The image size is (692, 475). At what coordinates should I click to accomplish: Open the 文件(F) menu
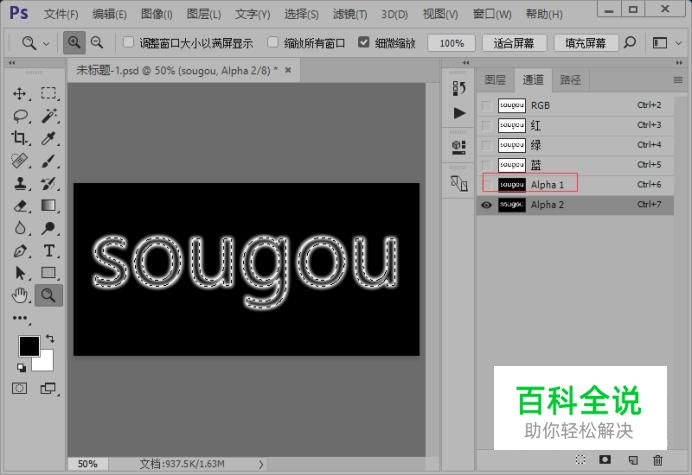tap(61, 14)
